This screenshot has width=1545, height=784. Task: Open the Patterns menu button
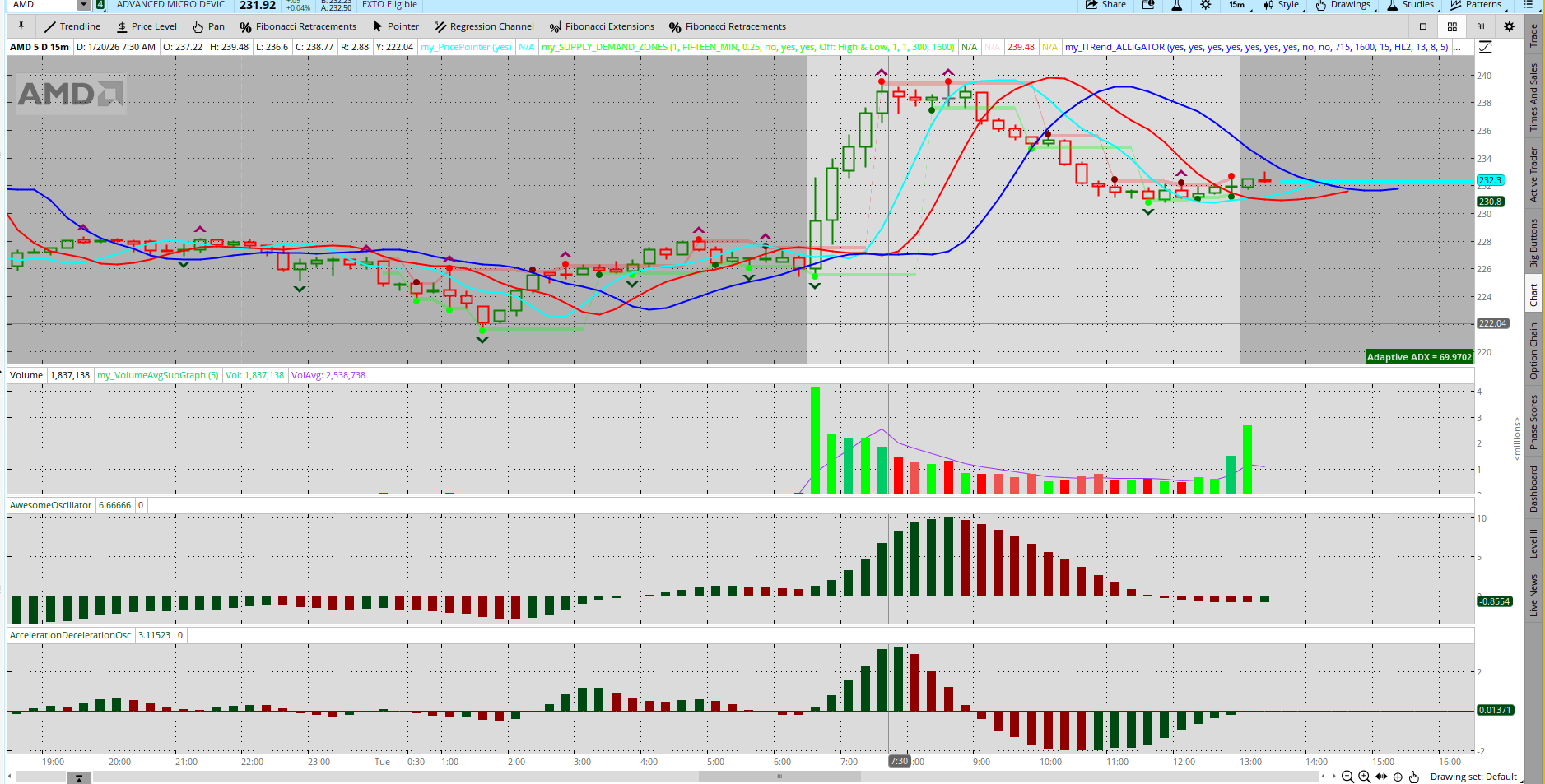(x=1482, y=5)
